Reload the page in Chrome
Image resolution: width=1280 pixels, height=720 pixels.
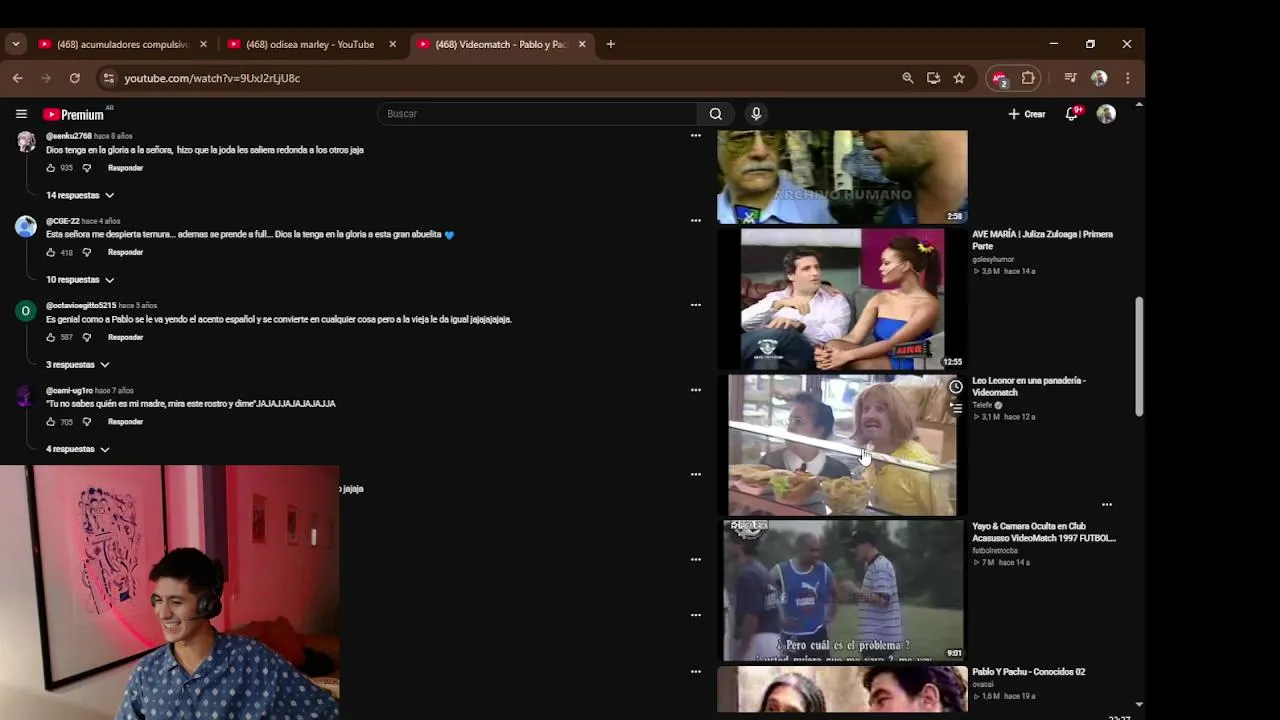[74, 78]
